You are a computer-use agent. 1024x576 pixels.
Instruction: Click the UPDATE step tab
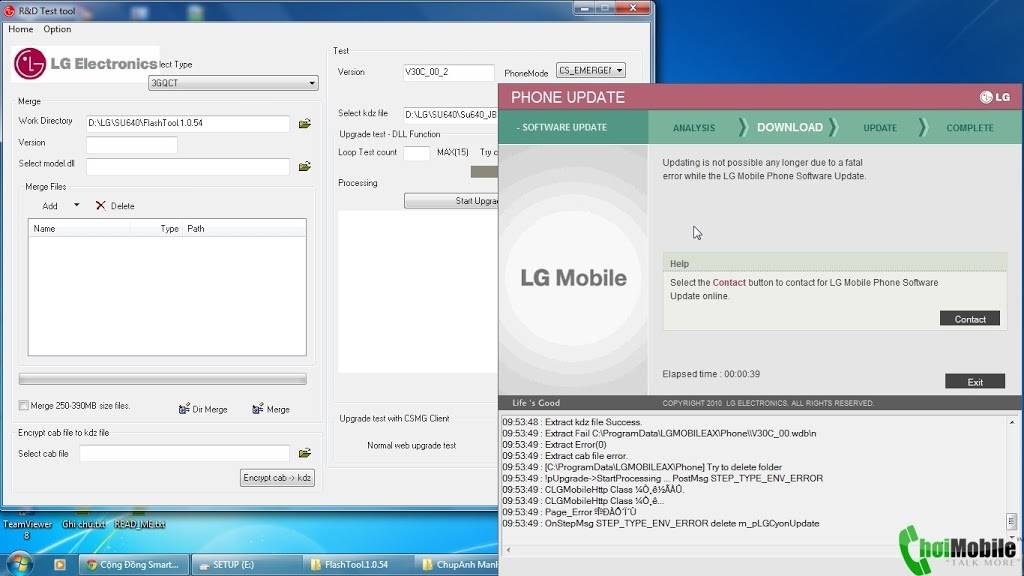tap(880, 128)
